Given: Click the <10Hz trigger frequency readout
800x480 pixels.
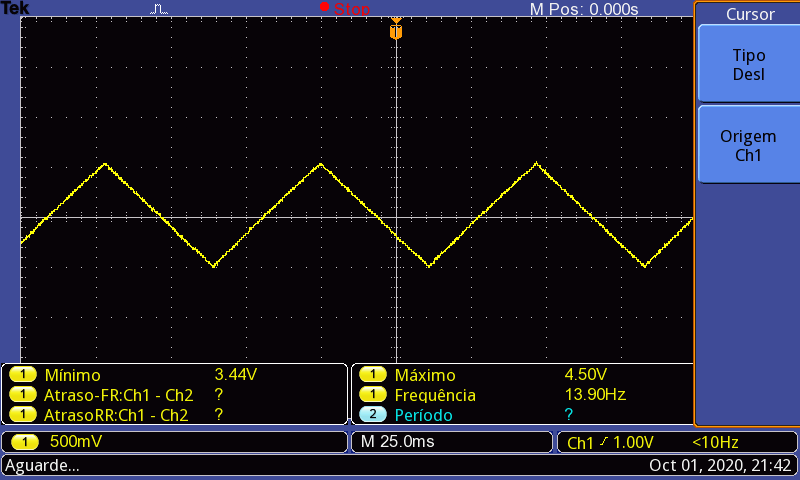Looking at the screenshot, I should tap(715, 442).
